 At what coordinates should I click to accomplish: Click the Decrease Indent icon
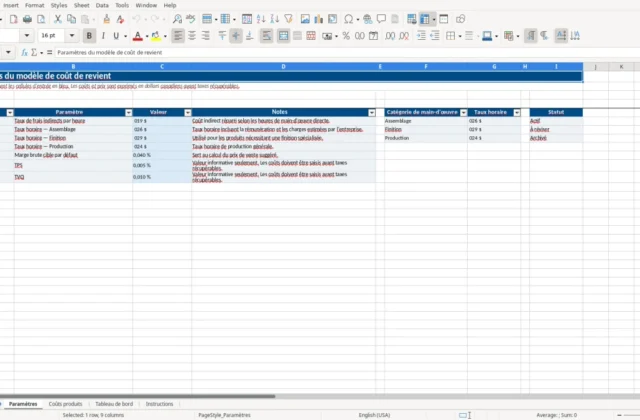tap(435, 36)
